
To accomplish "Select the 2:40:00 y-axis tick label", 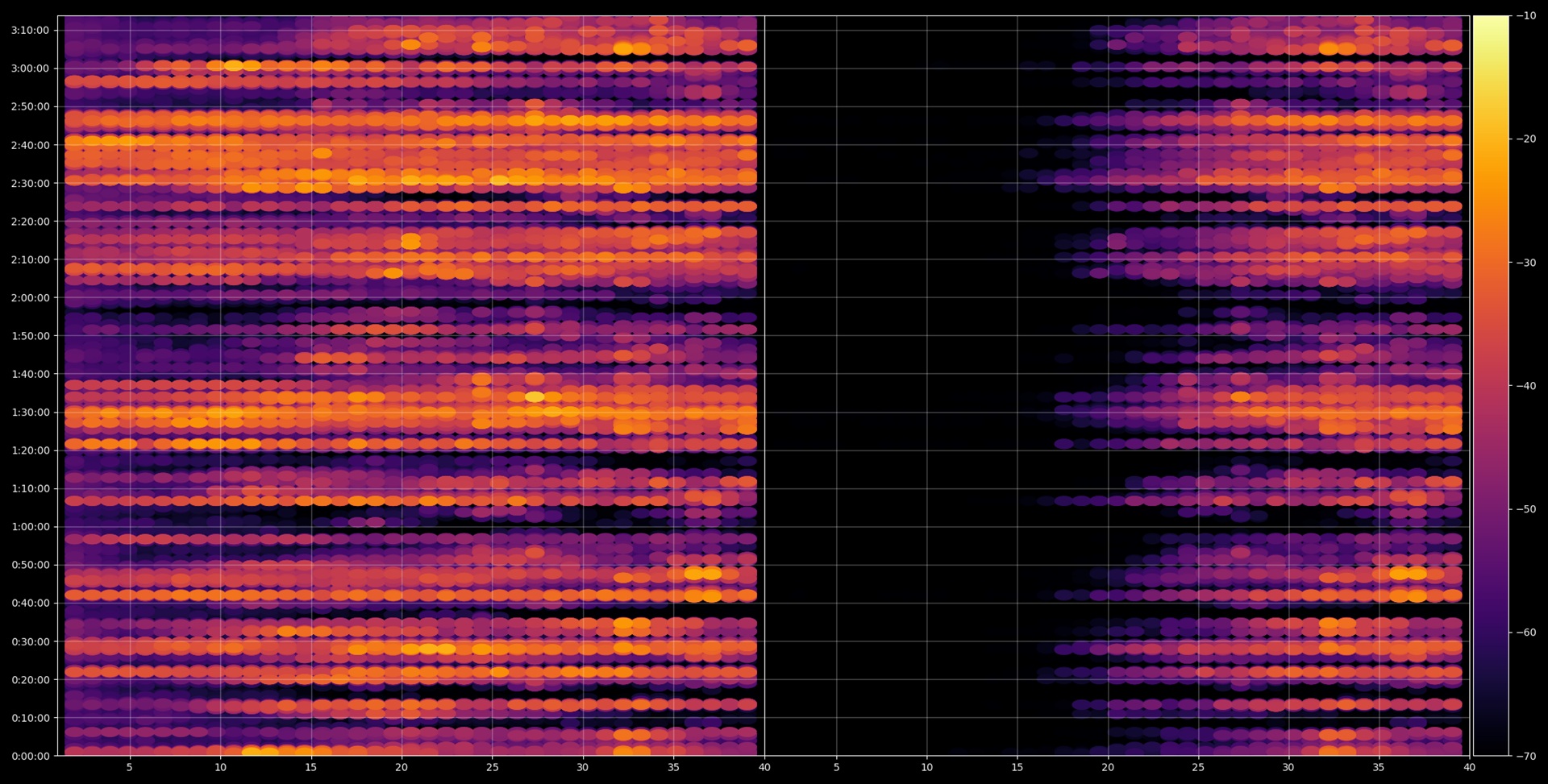I will tap(30, 145).
